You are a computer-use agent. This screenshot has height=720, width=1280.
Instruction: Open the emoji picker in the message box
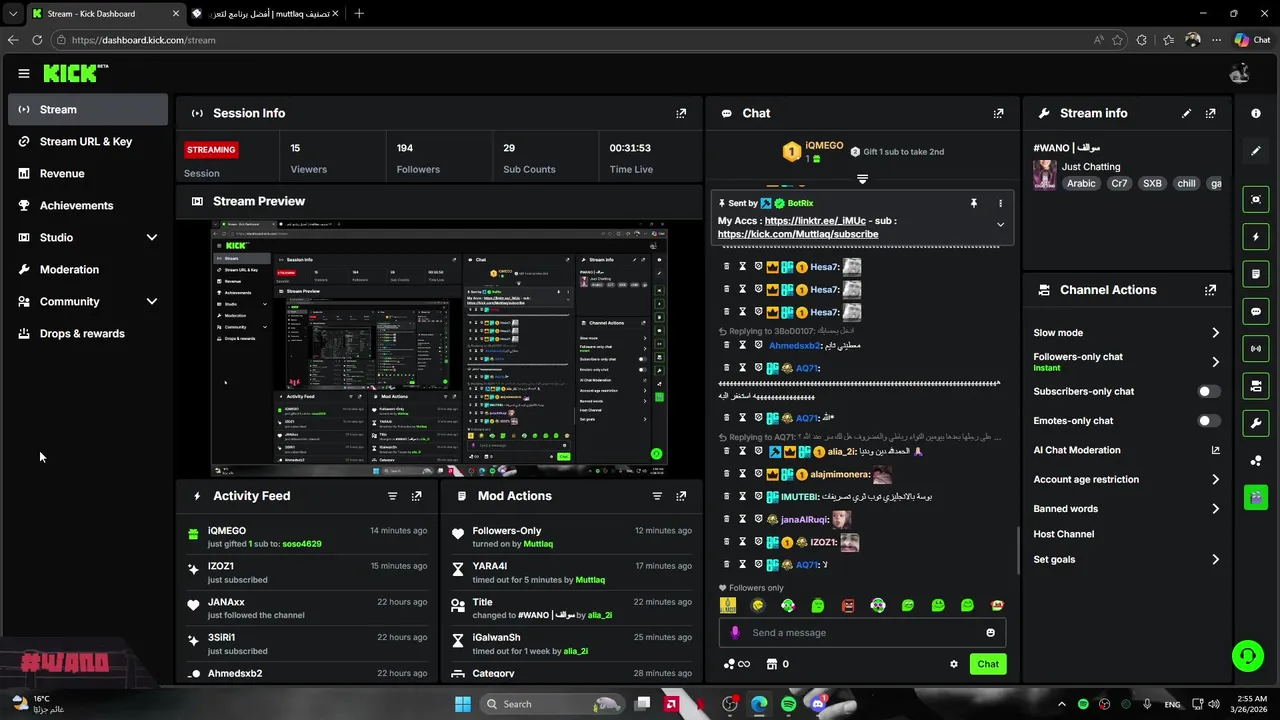click(x=991, y=633)
